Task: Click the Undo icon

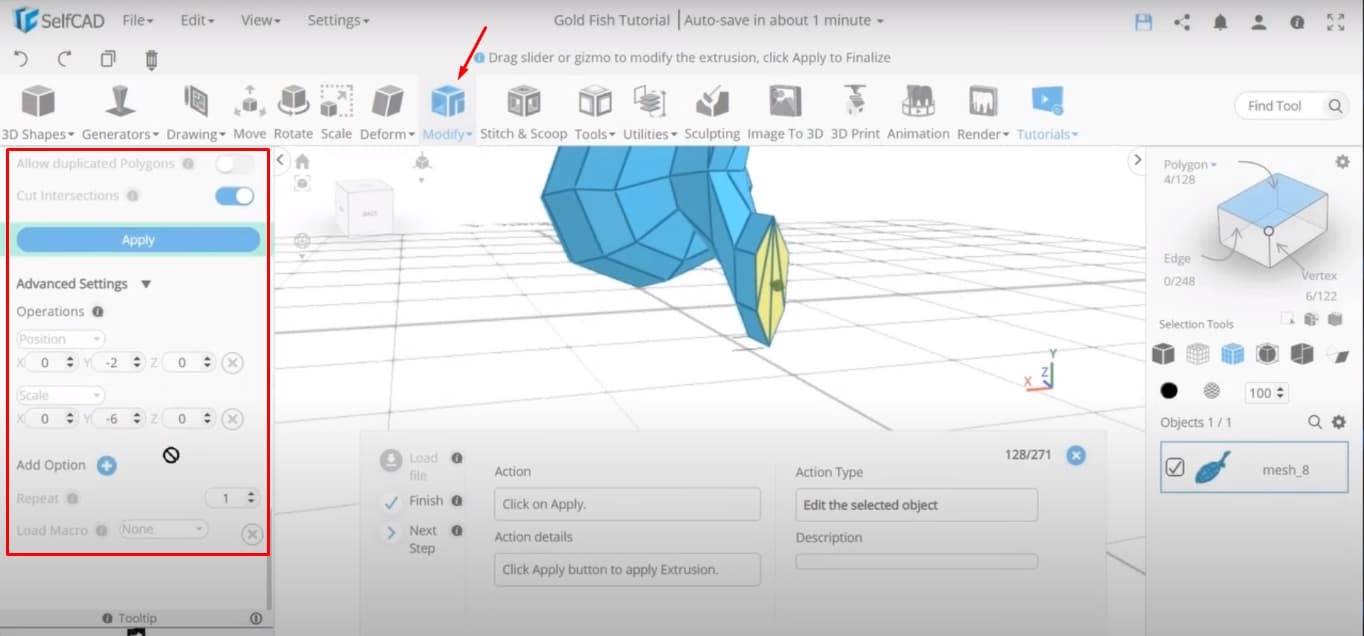Action: [20, 60]
